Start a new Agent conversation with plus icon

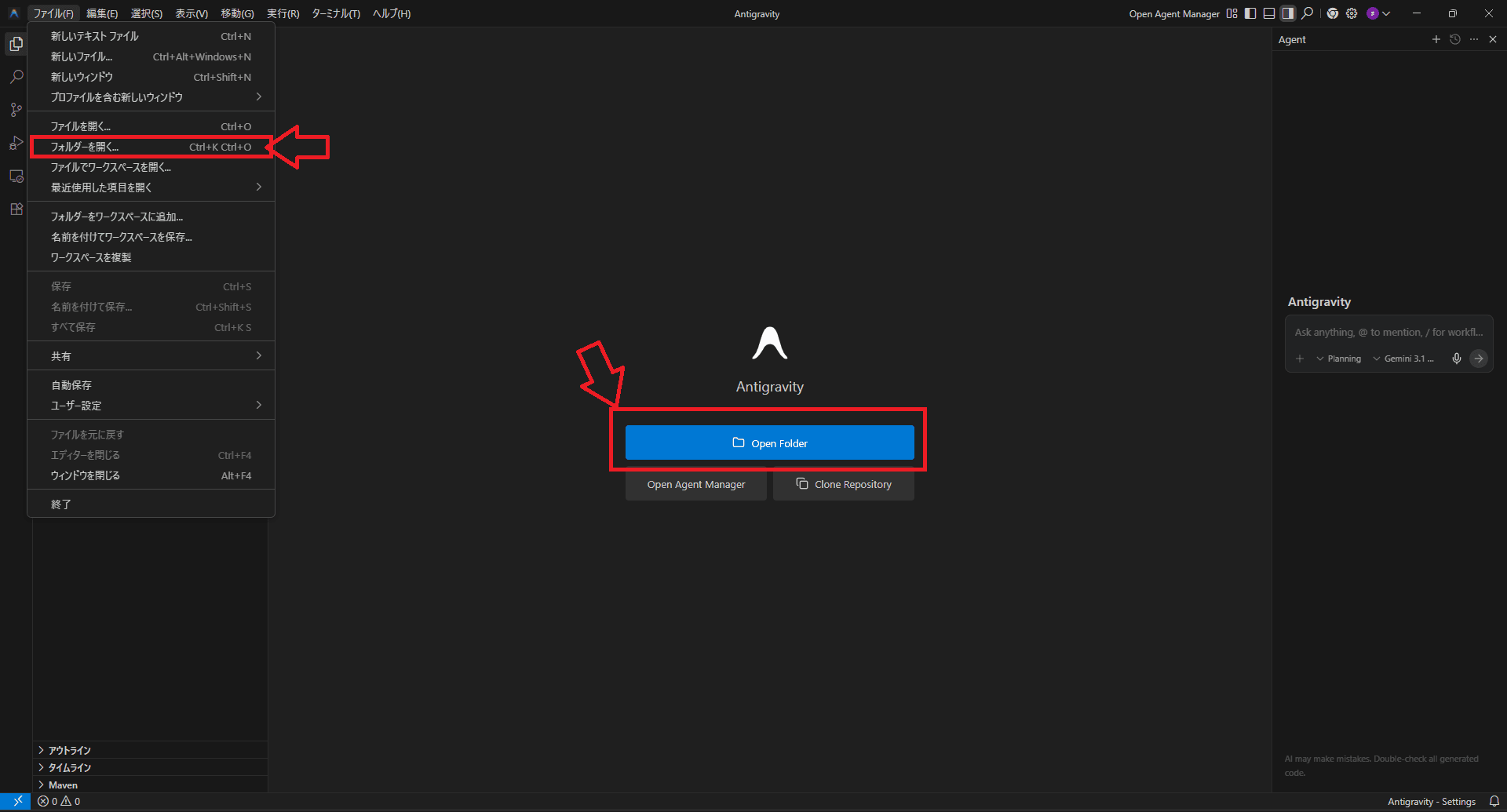coord(1436,39)
